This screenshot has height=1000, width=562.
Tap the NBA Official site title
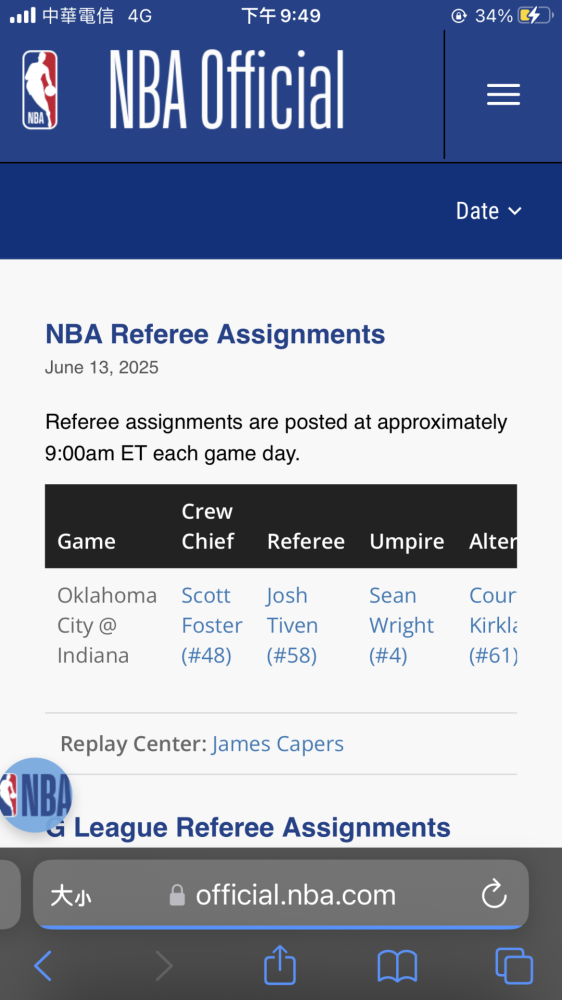(x=226, y=91)
